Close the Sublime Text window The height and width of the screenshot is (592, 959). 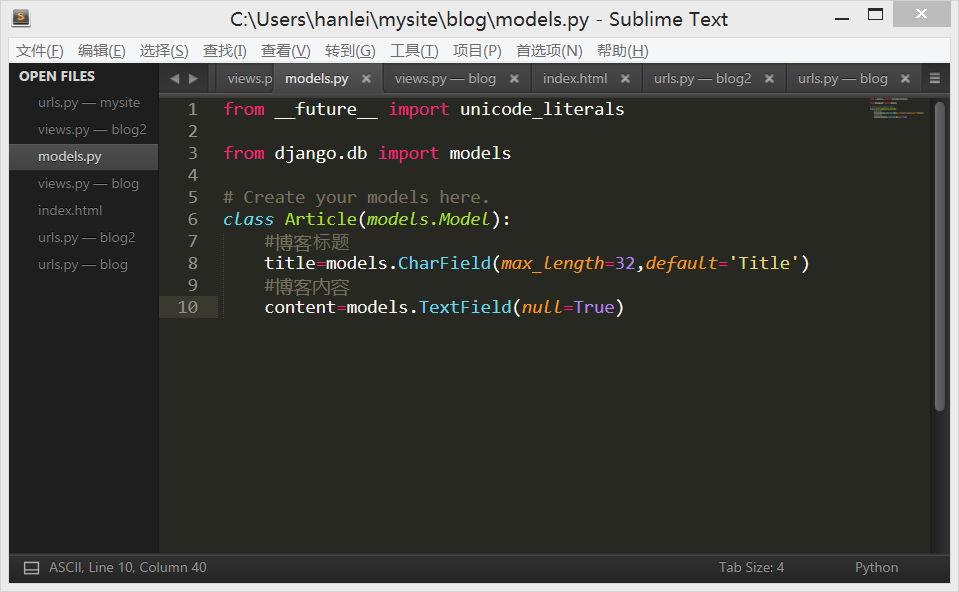click(921, 14)
